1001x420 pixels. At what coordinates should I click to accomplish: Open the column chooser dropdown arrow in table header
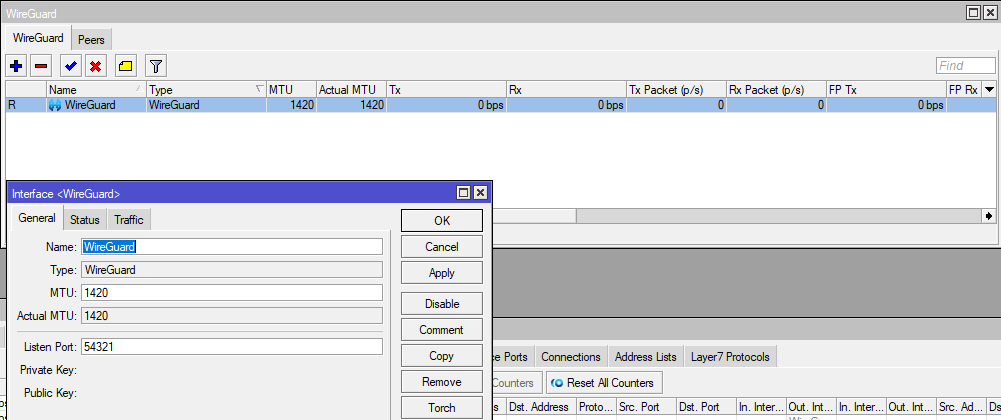[989, 90]
